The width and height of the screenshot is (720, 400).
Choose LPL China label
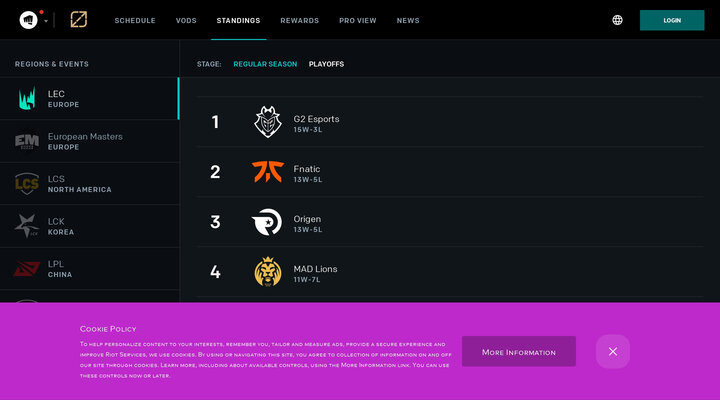pos(60,269)
